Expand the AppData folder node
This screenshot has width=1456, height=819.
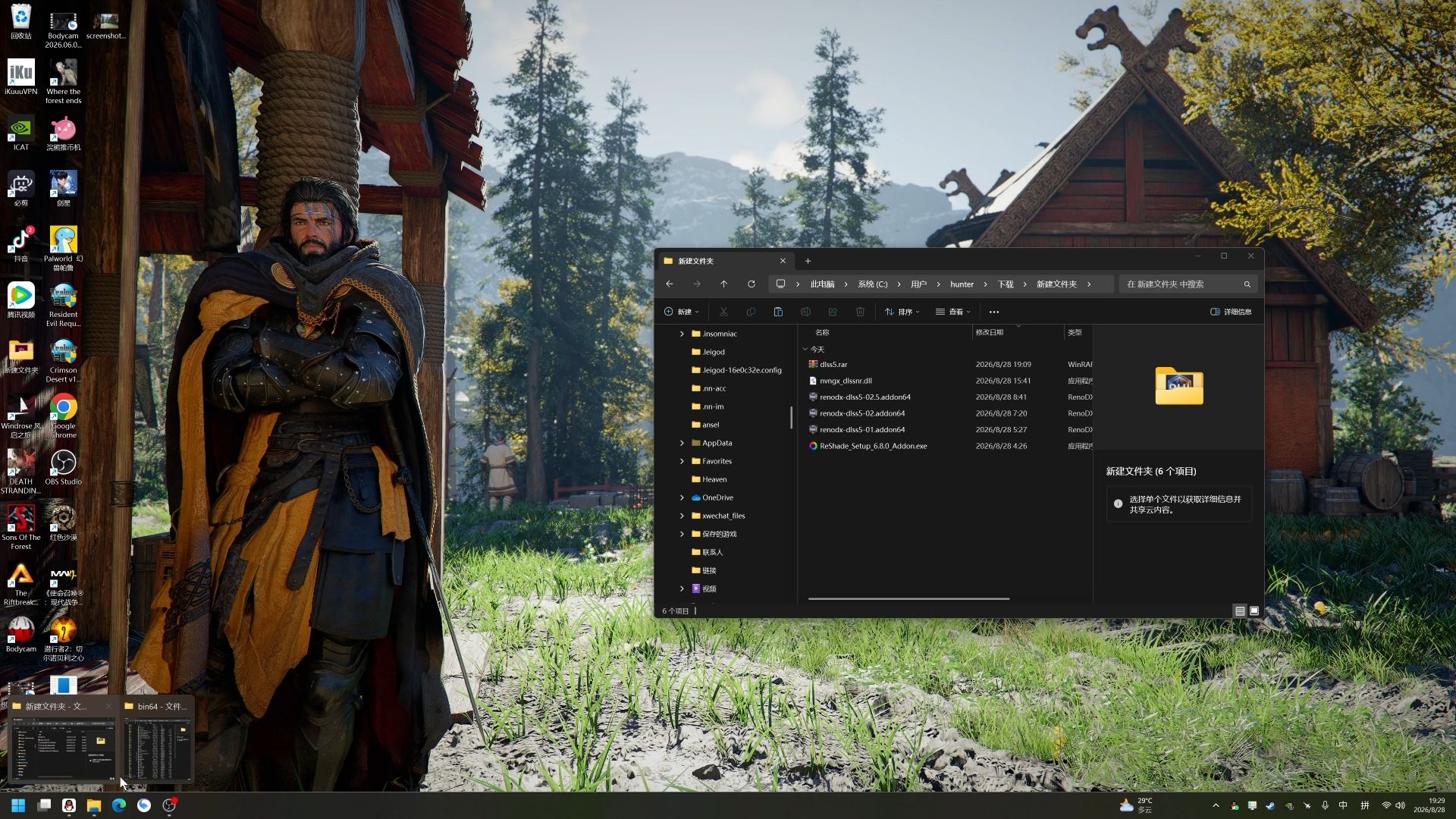pos(682,443)
